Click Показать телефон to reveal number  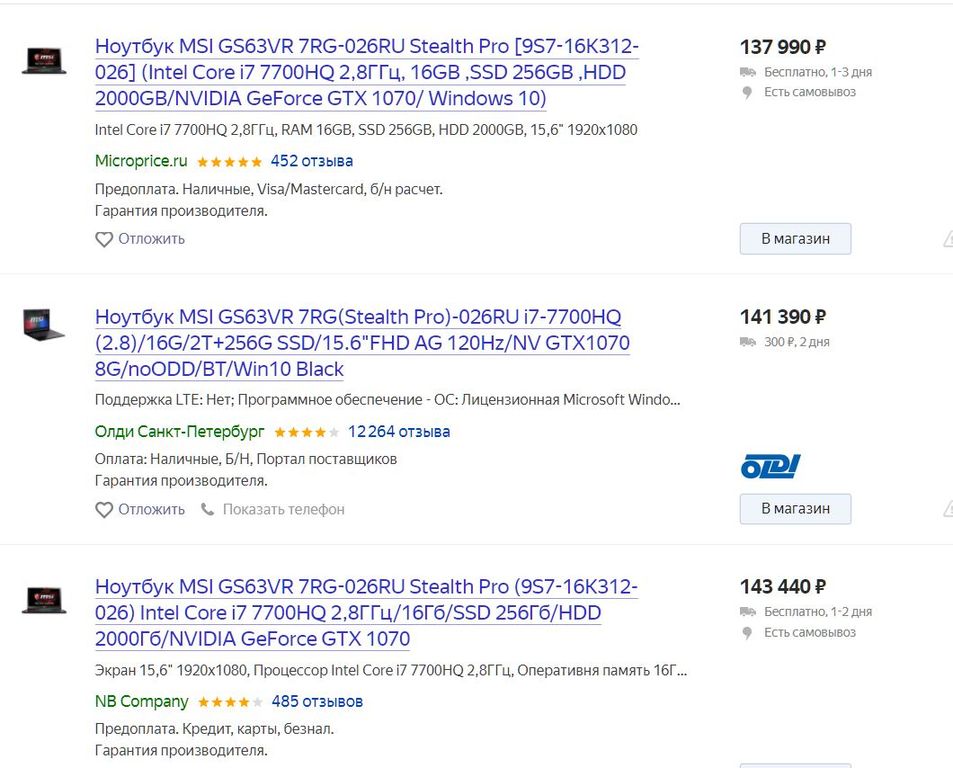[x=283, y=510]
